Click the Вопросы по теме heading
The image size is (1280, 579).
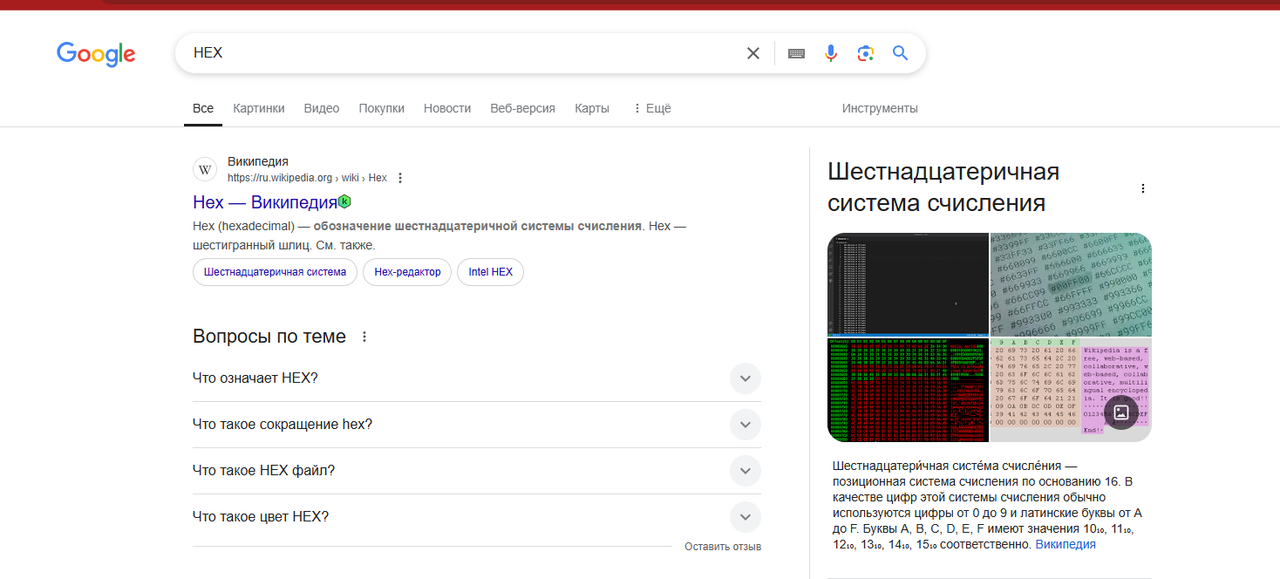click(269, 337)
